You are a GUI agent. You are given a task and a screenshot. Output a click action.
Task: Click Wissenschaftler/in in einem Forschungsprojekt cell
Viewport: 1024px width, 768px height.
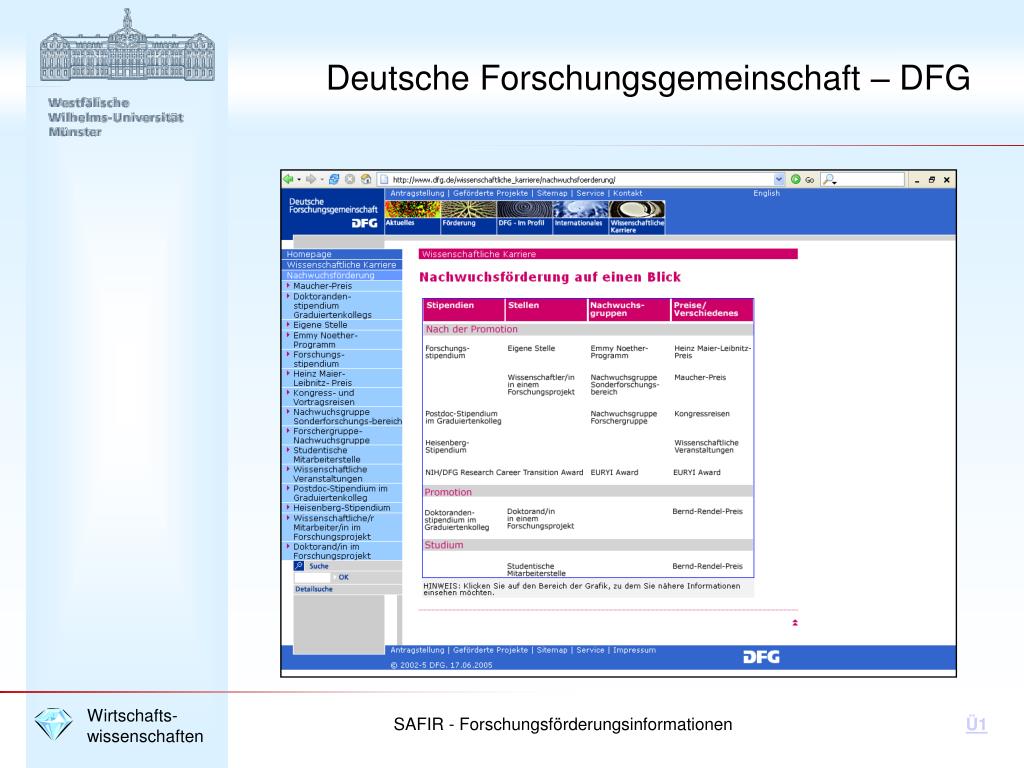tap(541, 385)
